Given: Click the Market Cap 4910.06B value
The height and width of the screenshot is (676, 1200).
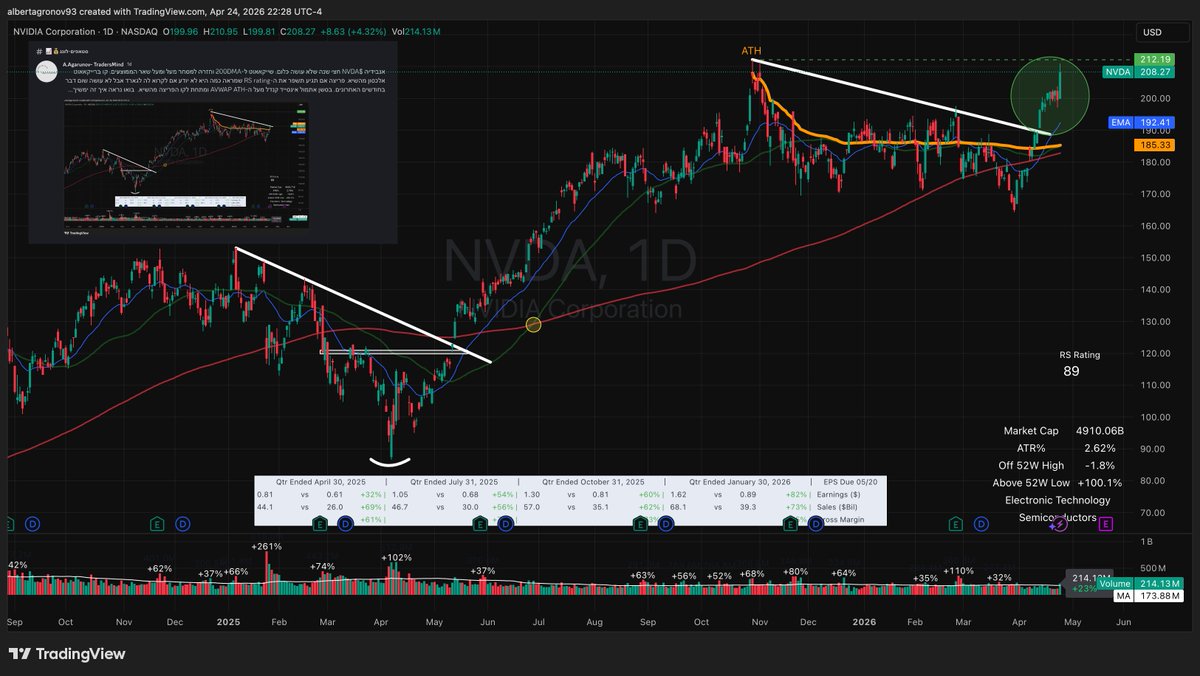Looking at the screenshot, I should pyautogui.click(x=1099, y=430).
